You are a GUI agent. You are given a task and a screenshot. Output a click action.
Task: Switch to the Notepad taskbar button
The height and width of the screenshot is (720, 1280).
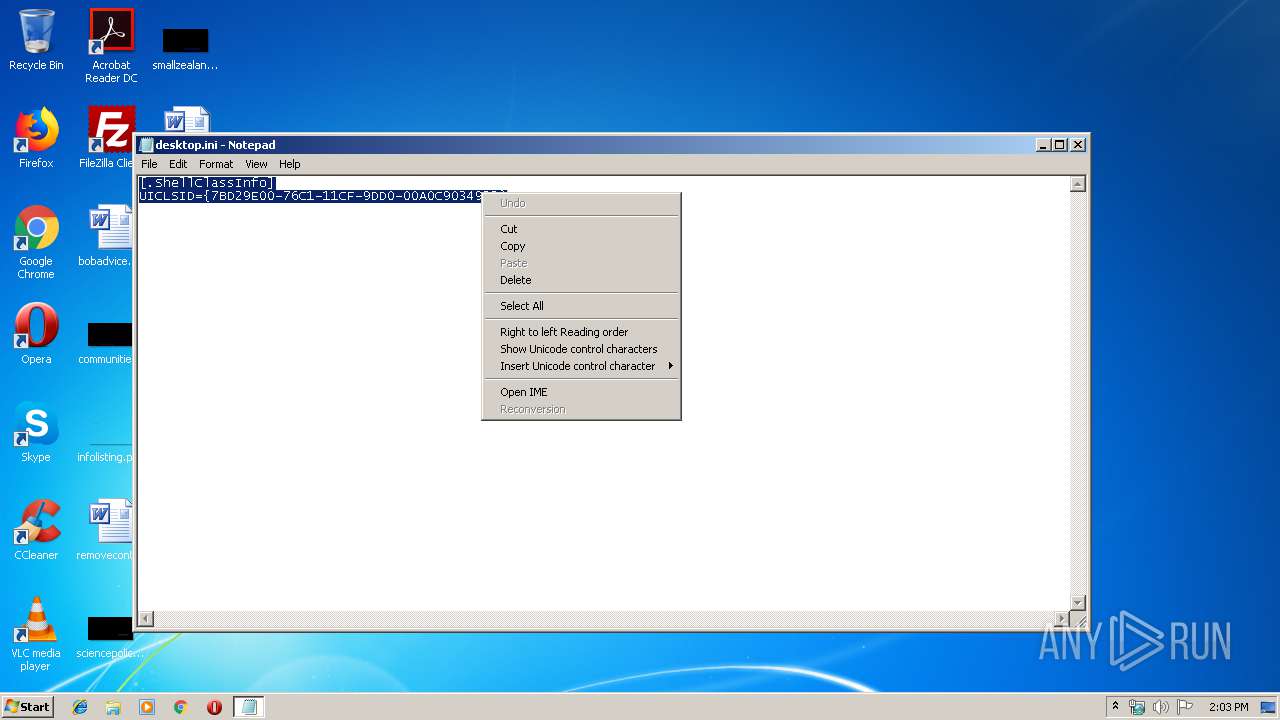point(249,707)
